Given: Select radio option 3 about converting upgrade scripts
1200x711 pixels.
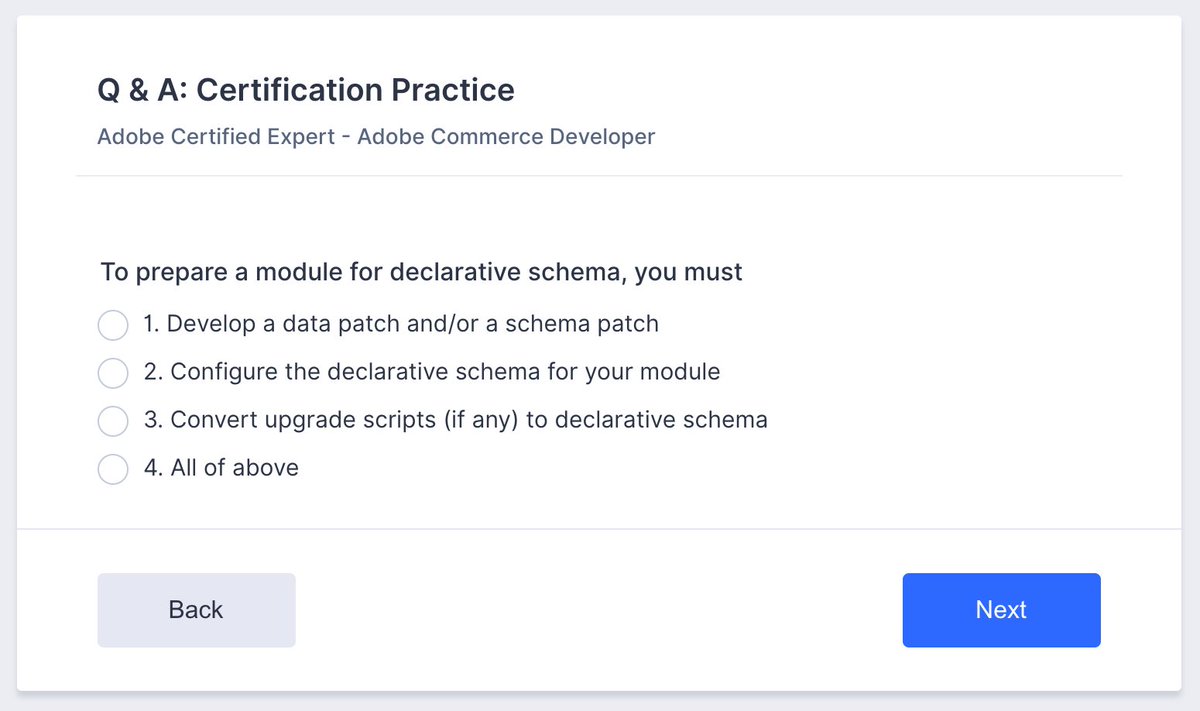Looking at the screenshot, I should click(x=113, y=421).
